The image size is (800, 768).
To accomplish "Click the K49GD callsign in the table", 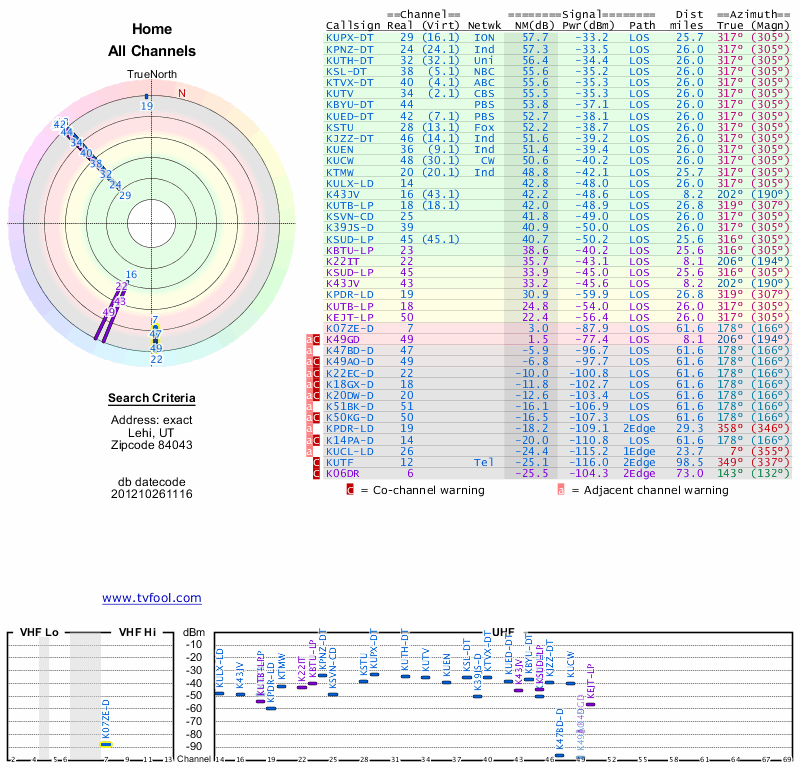I will [x=344, y=340].
